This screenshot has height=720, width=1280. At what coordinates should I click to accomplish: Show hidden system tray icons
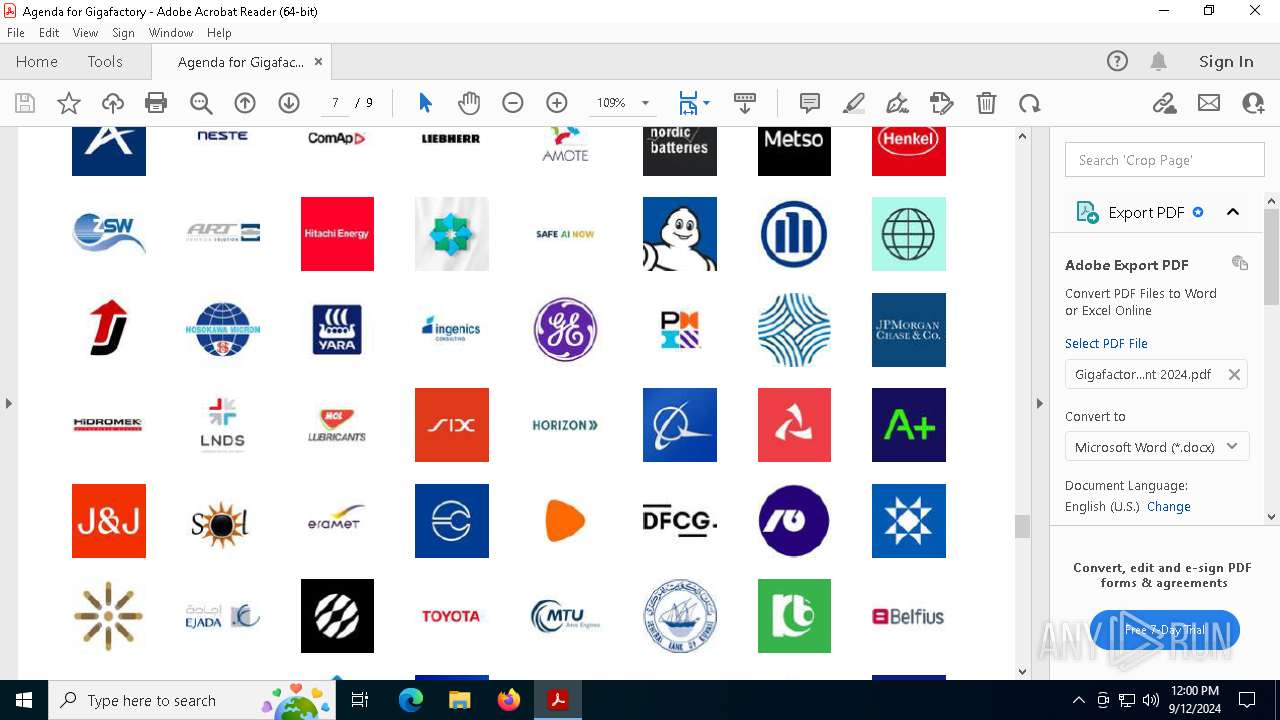click(x=1078, y=700)
